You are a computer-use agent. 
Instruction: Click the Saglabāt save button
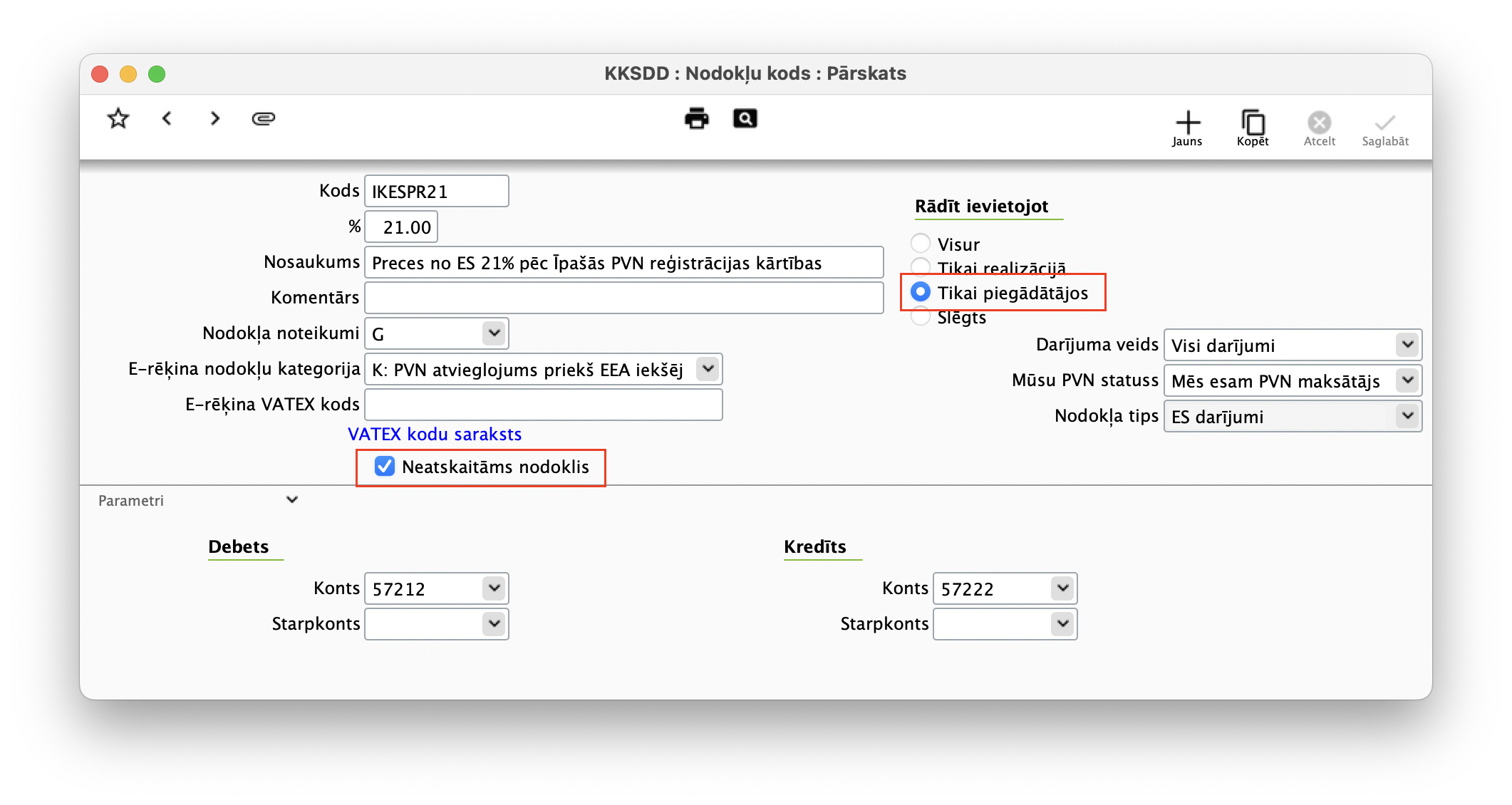[x=1385, y=128]
